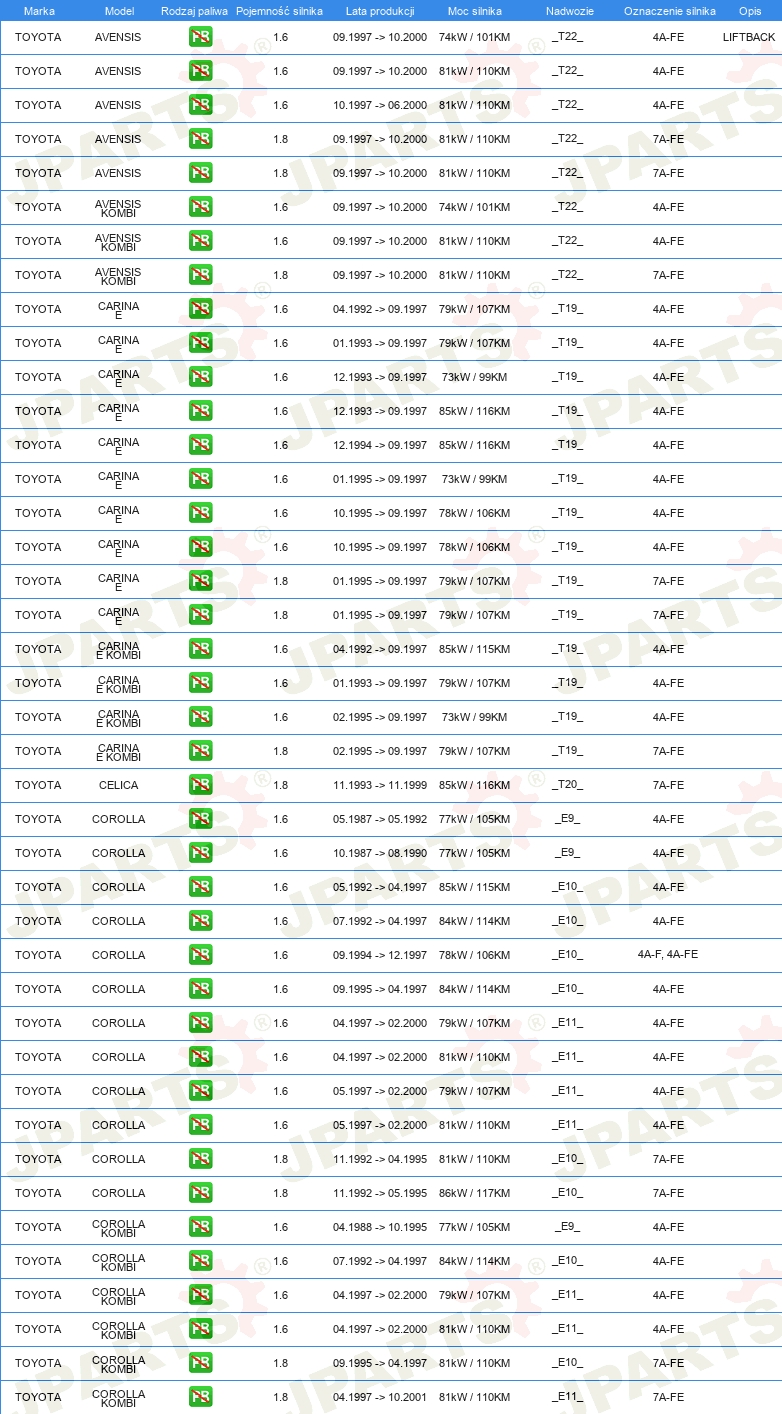Click fuel icon in Corolla 86kW / 117KM row
The image size is (782, 1414).
[200, 1193]
